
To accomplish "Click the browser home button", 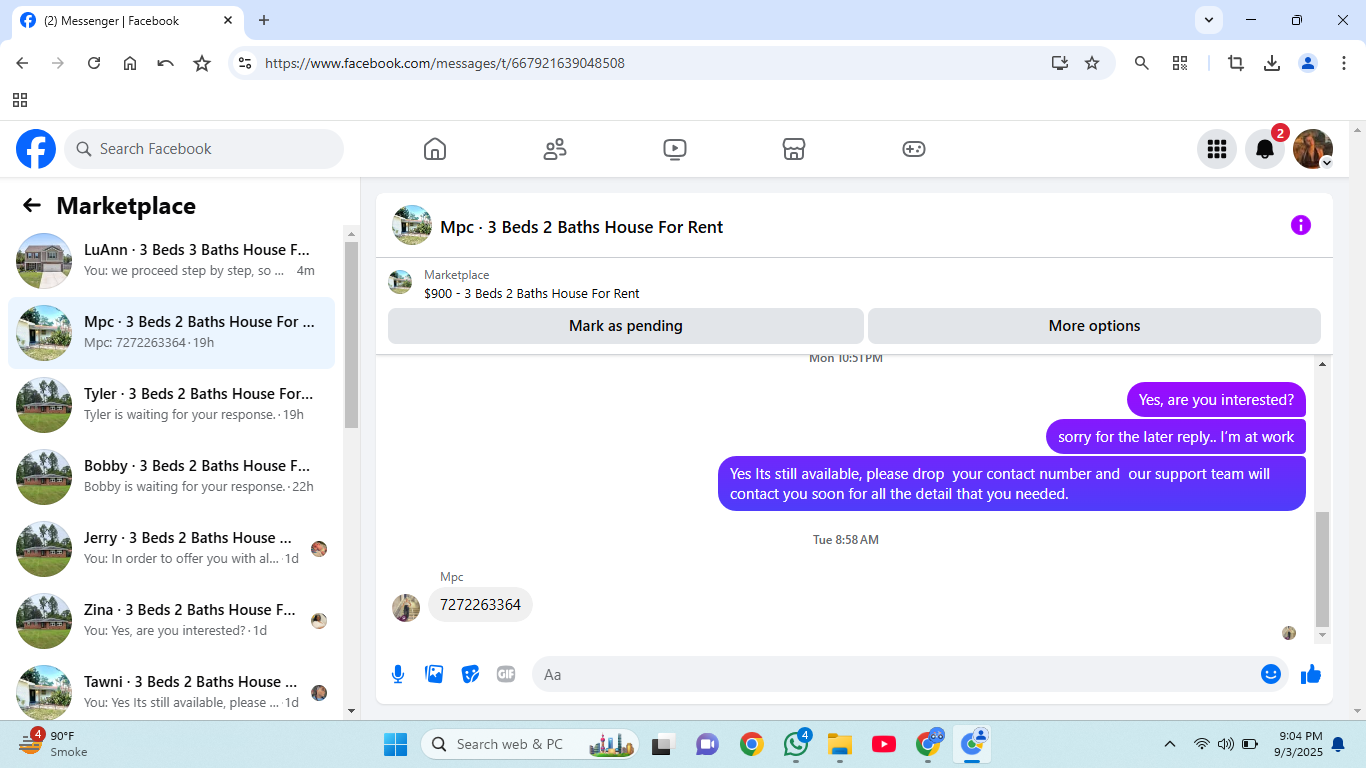I will click(130, 63).
